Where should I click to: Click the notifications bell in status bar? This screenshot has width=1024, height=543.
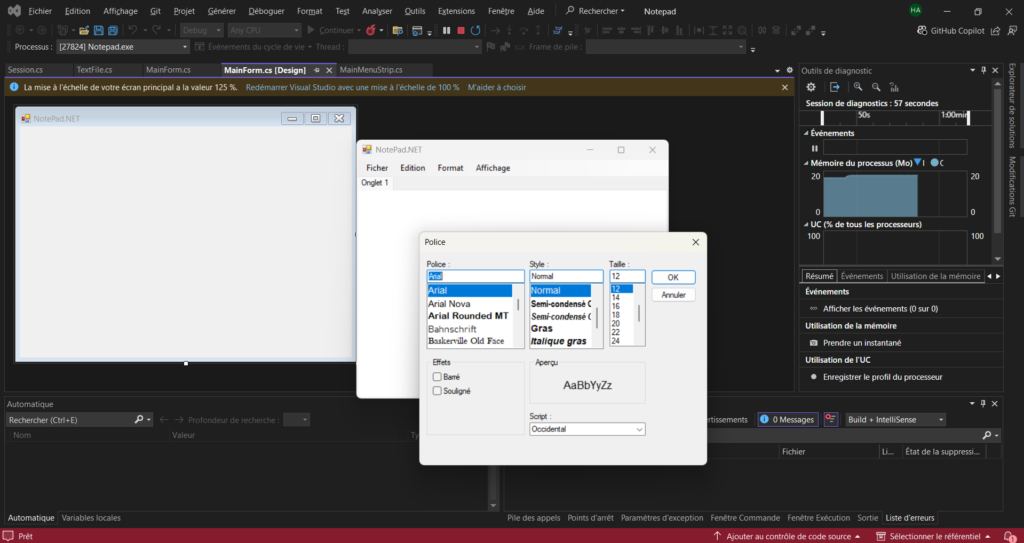[x=1011, y=536]
